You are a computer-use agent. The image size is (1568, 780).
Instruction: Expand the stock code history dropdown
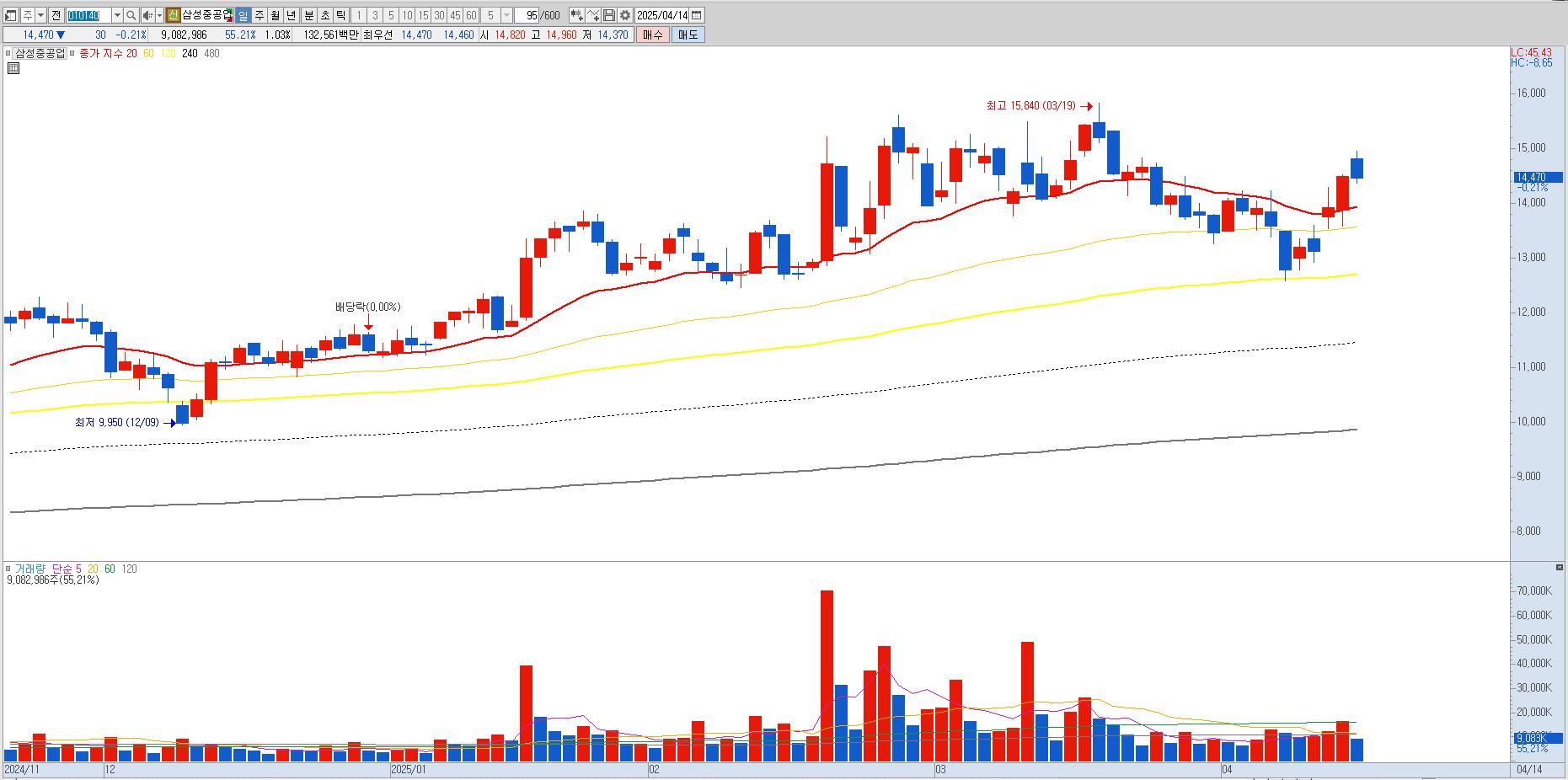coord(117,15)
